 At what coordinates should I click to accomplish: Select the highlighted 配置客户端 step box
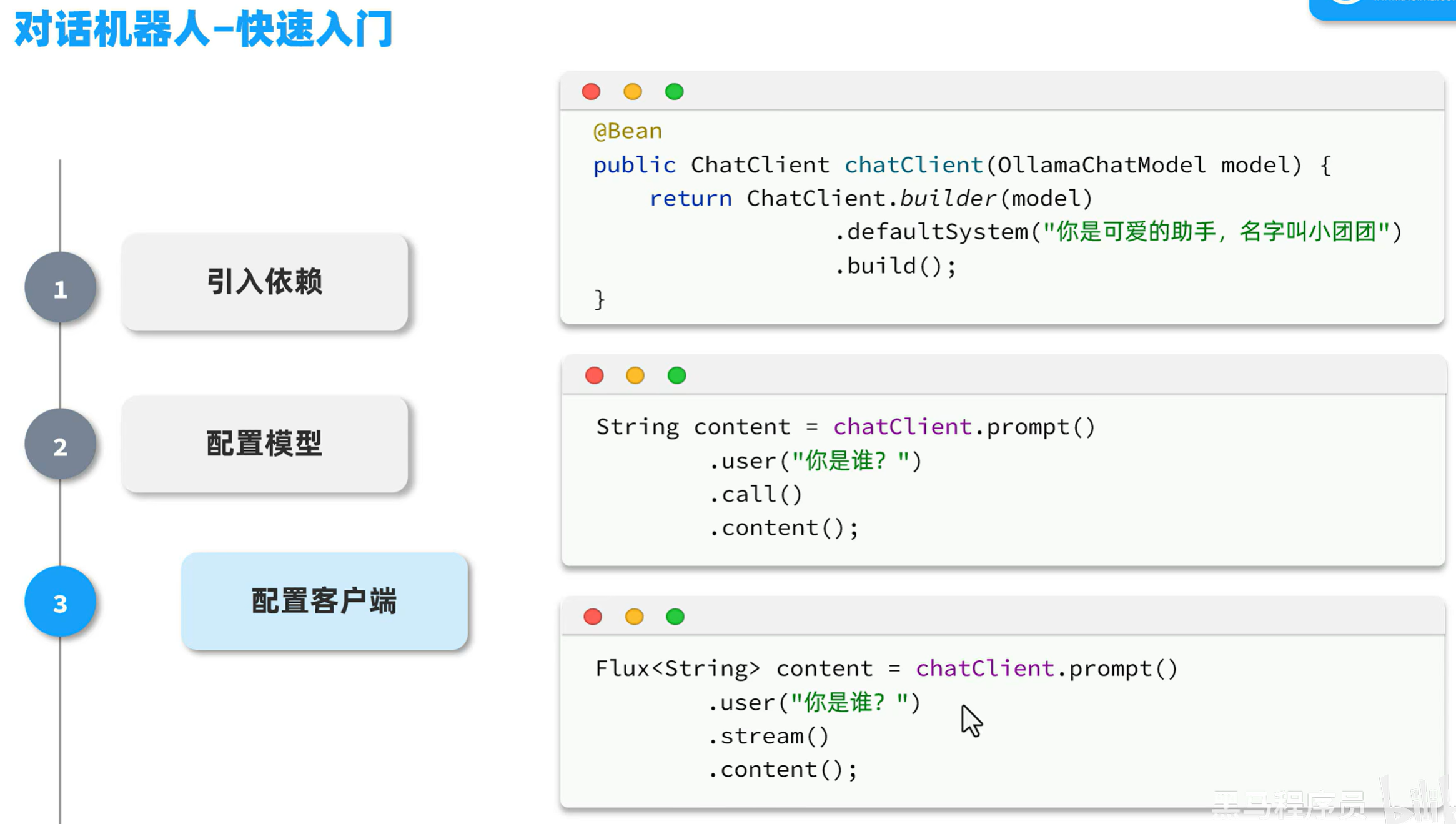[x=324, y=601]
